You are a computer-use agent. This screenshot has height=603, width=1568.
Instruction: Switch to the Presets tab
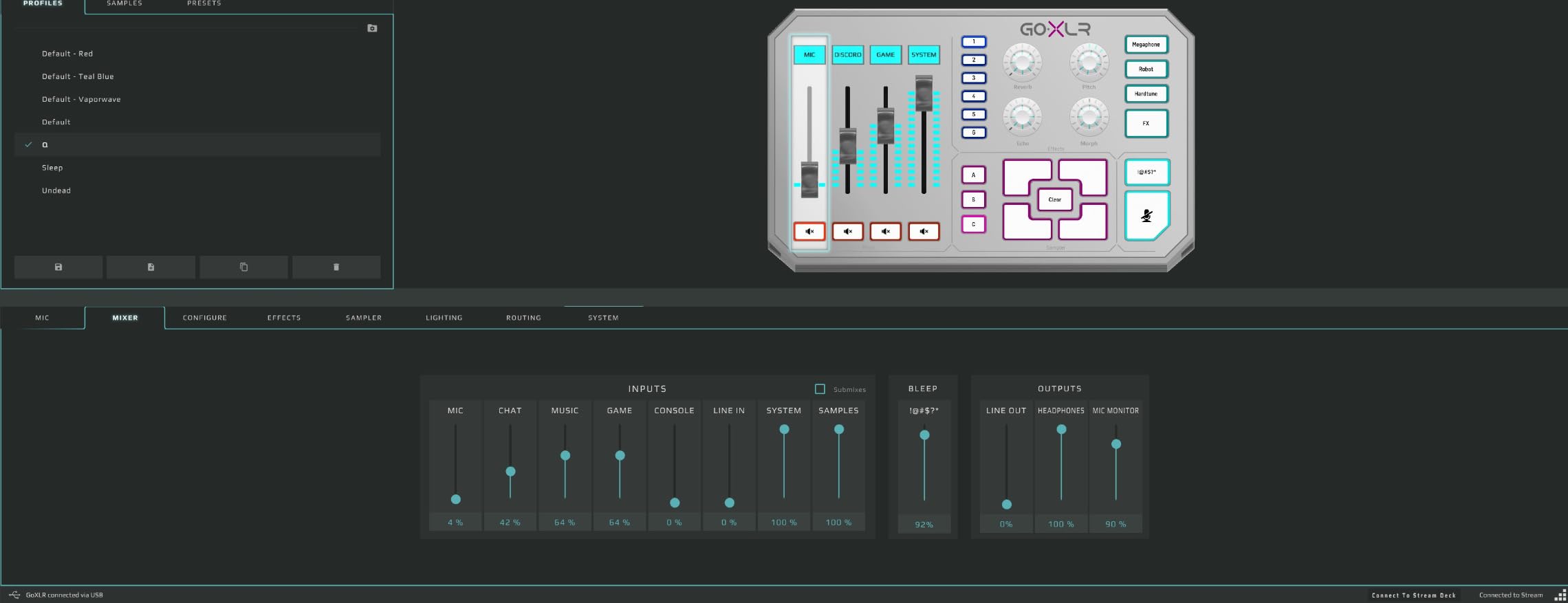click(204, 3)
